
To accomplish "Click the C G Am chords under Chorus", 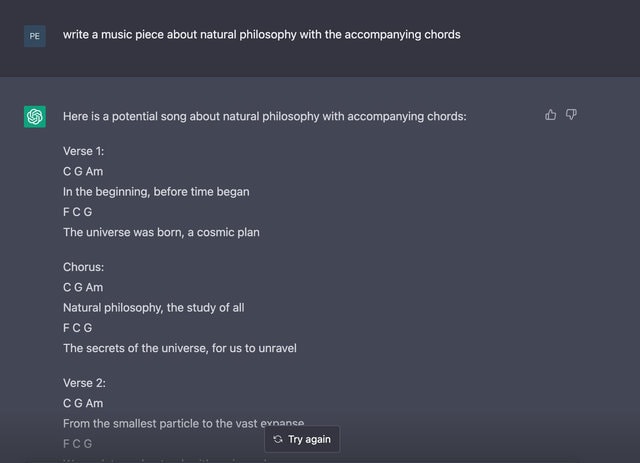I will (83, 287).
